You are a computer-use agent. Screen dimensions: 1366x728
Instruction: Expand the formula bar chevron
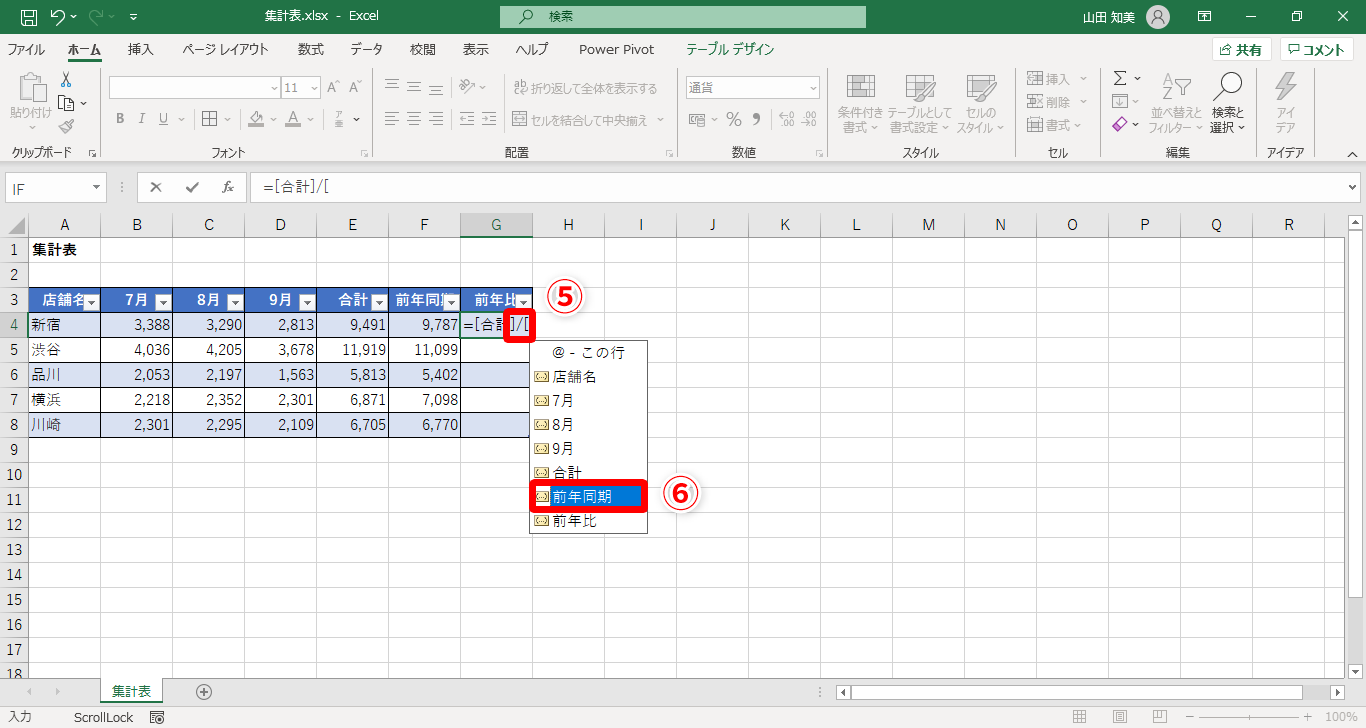[1353, 187]
